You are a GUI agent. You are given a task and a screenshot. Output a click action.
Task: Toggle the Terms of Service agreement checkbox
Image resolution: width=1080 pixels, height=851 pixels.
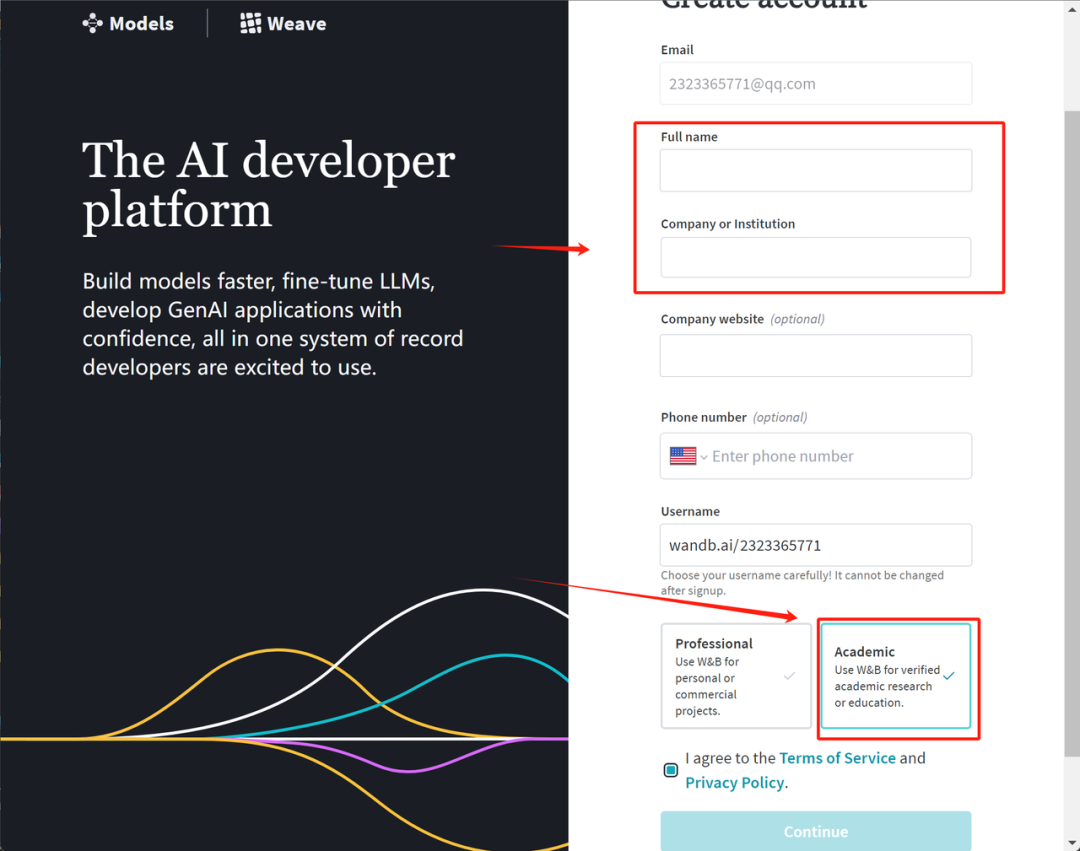(x=670, y=769)
